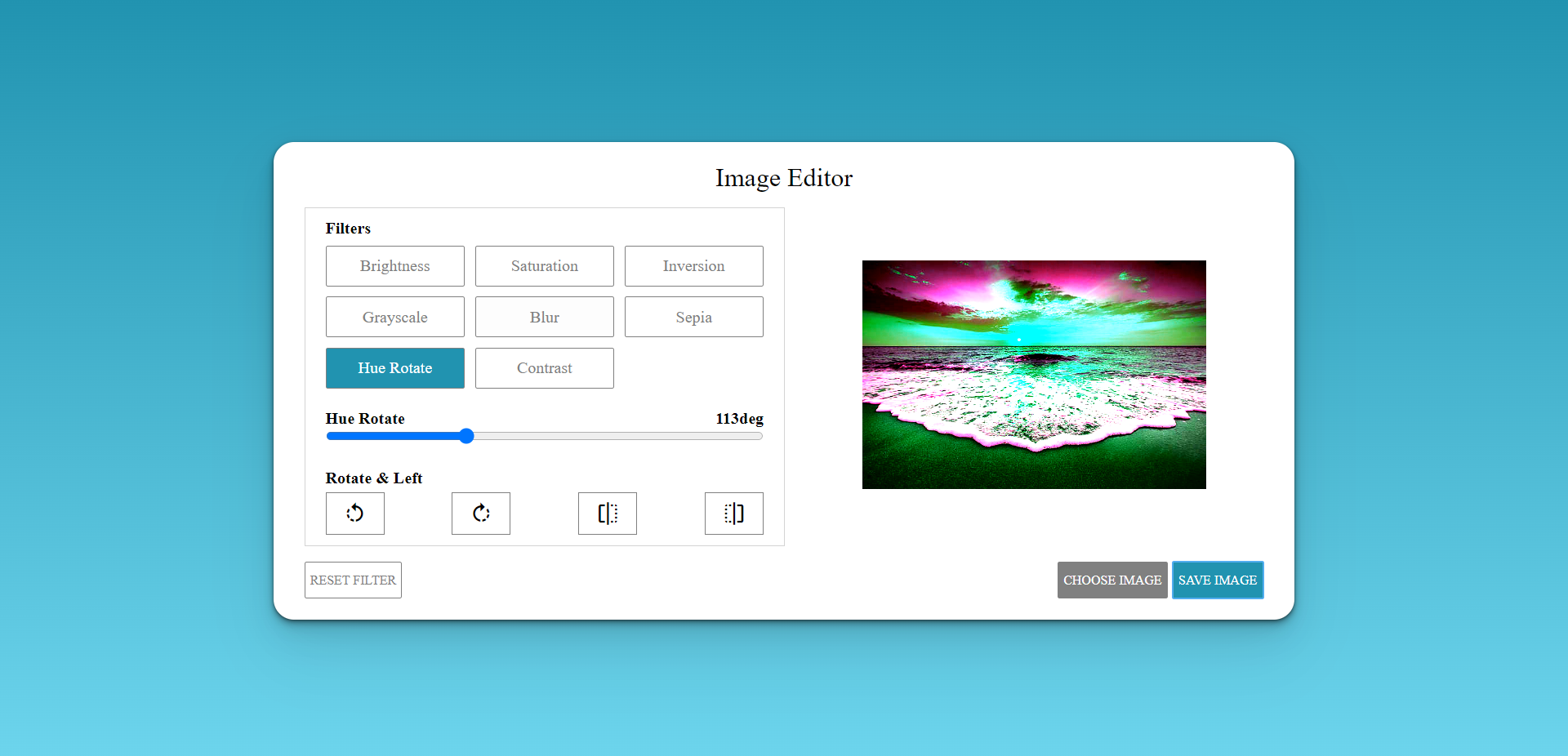Image resolution: width=1568 pixels, height=756 pixels.
Task: Flip the image horizontally left
Action: [607, 514]
